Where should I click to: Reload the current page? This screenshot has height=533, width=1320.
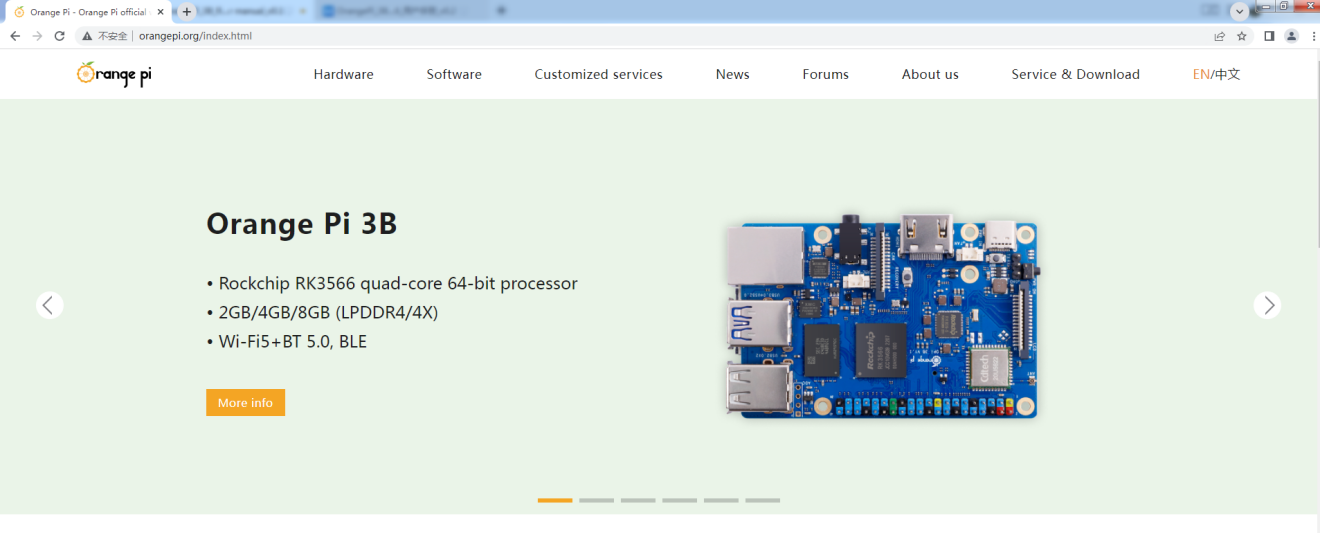[x=59, y=36]
